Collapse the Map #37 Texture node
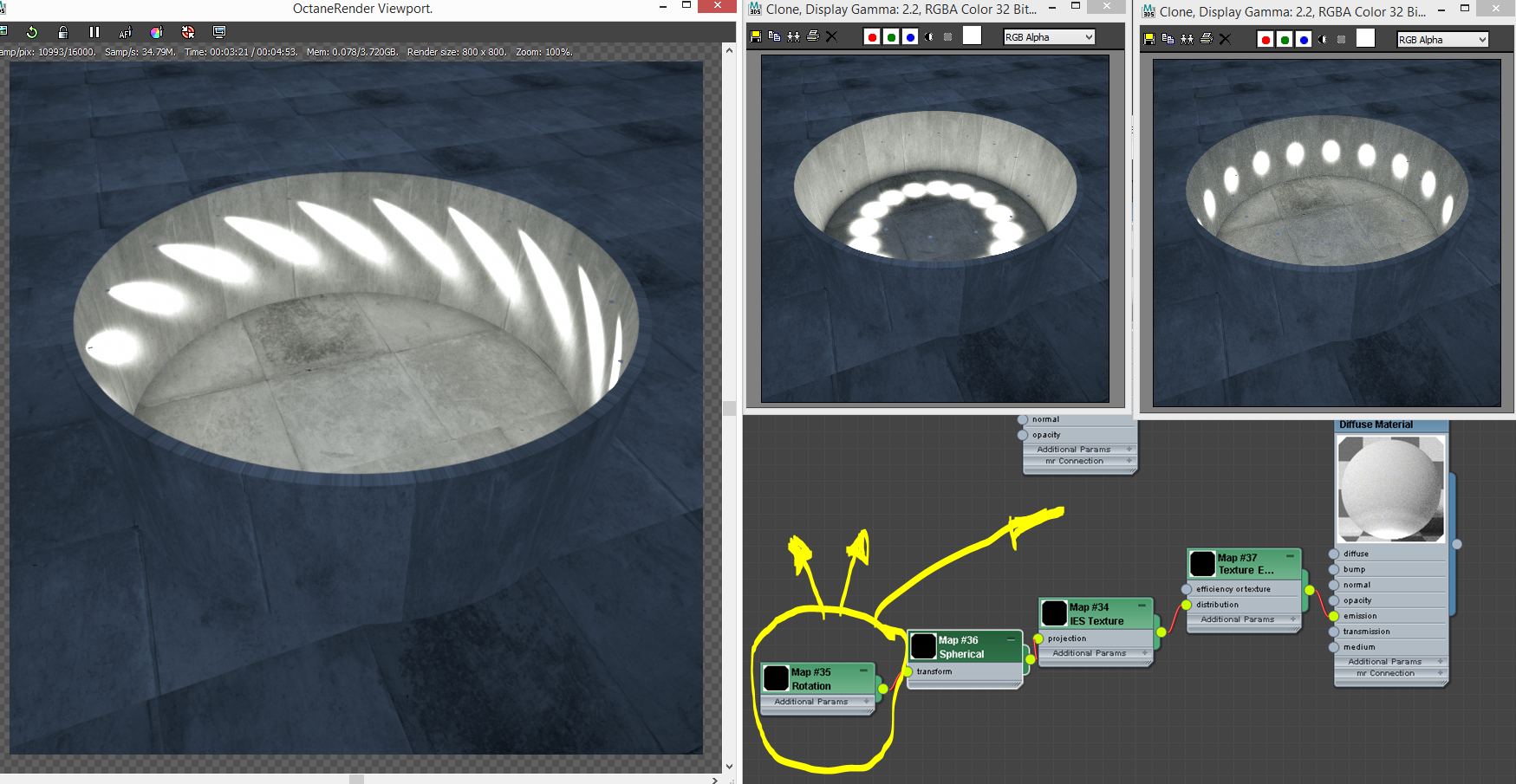This screenshot has width=1516, height=784. (1290, 556)
